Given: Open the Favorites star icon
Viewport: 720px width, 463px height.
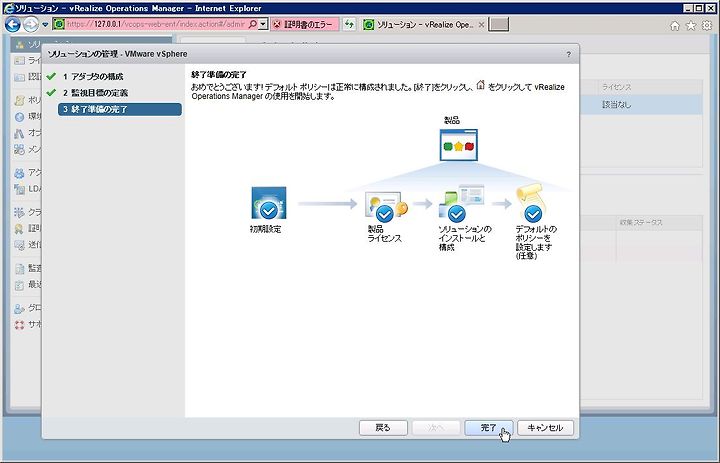Looking at the screenshot, I should click(x=691, y=26).
